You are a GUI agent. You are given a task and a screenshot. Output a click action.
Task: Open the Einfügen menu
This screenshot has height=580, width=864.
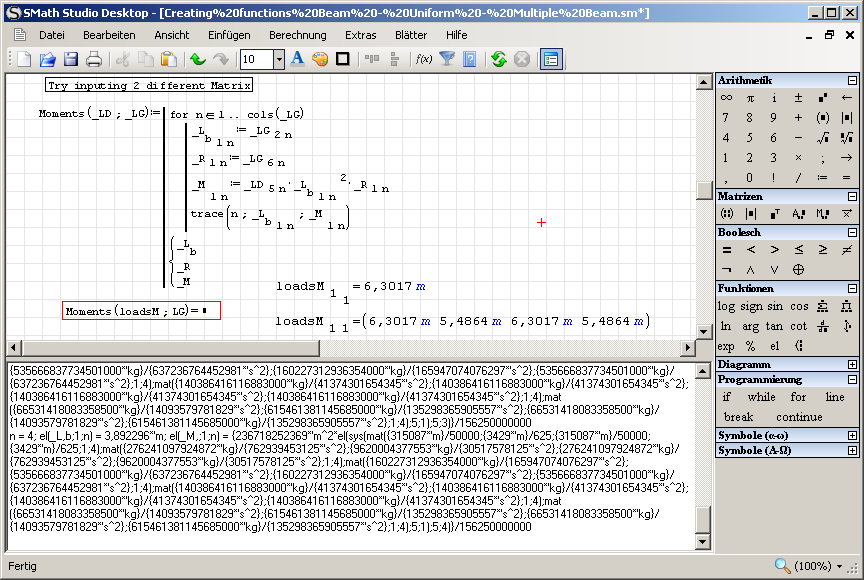pyautogui.click(x=229, y=35)
